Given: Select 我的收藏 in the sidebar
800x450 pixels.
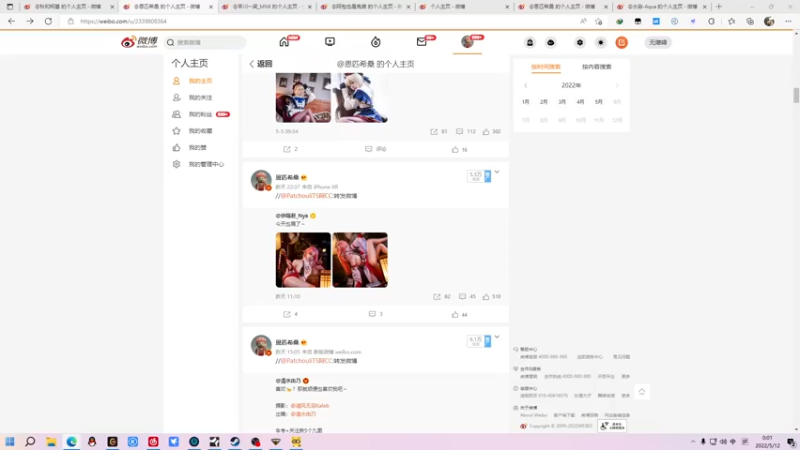Looking at the screenshot, I should click(x=200, y=131).
